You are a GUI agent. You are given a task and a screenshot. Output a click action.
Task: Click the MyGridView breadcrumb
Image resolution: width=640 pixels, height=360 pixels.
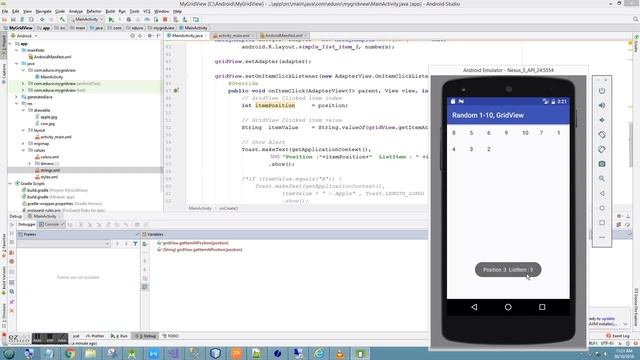(18, 28)
